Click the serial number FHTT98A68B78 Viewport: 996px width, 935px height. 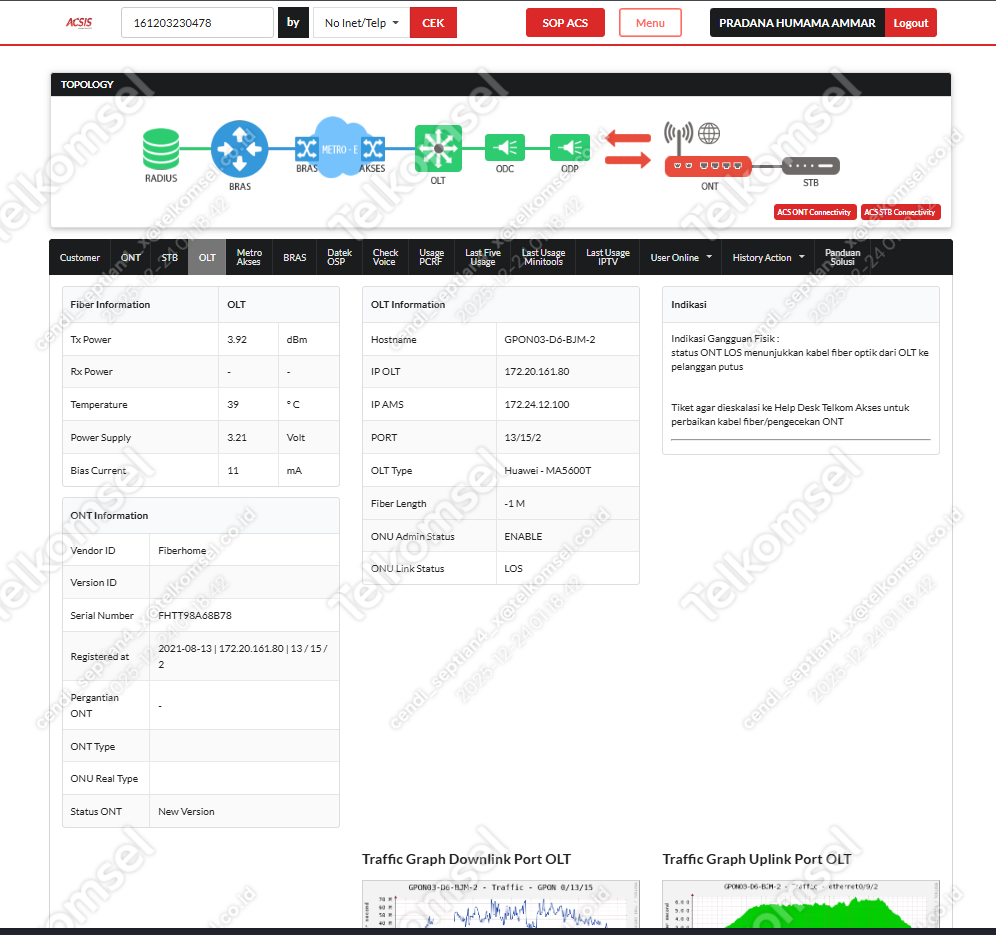point(195,615)
